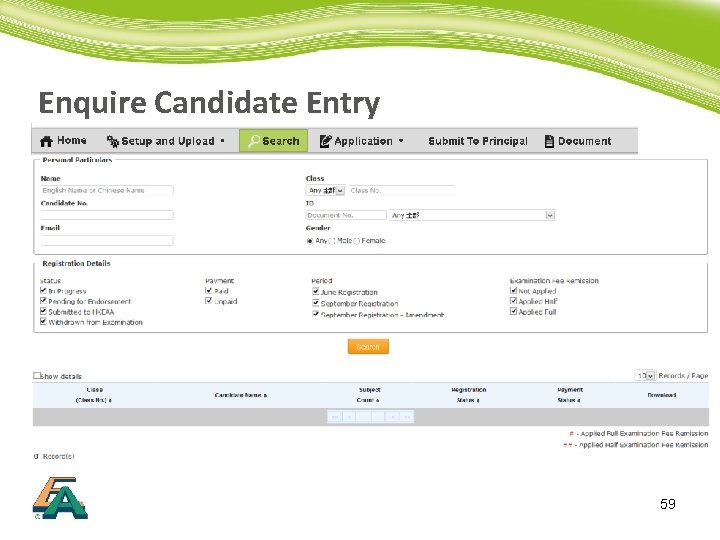Viewport: 720px width, 540px height.
Task: Click the orange Search button
Action: [368, 347]
